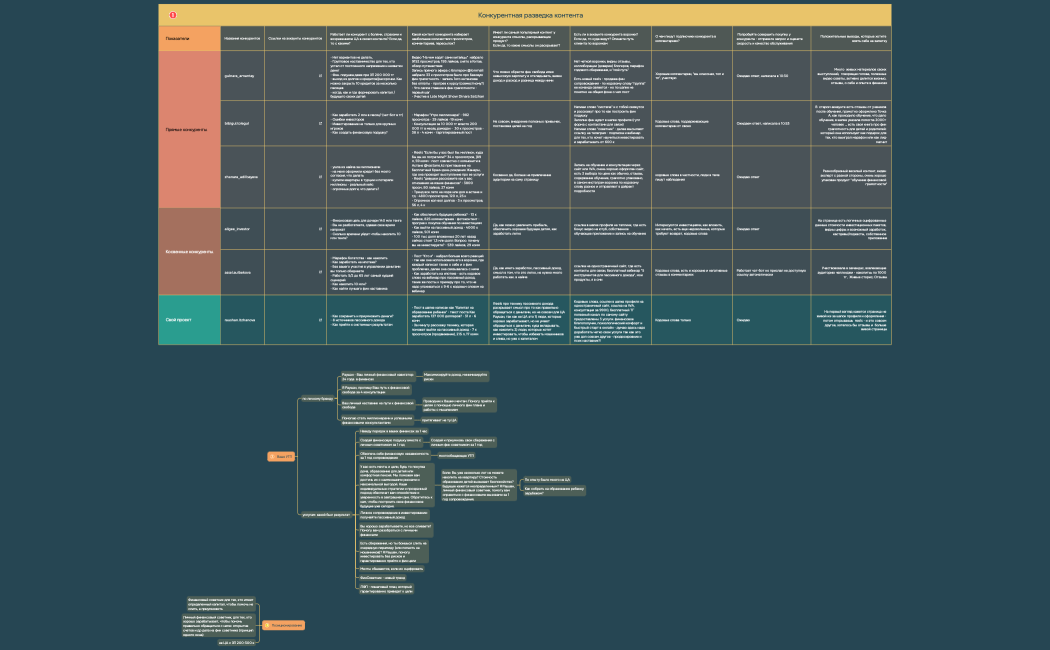Click the 'Название конкурента' column header
The image size is (1050, 650).
242,38
